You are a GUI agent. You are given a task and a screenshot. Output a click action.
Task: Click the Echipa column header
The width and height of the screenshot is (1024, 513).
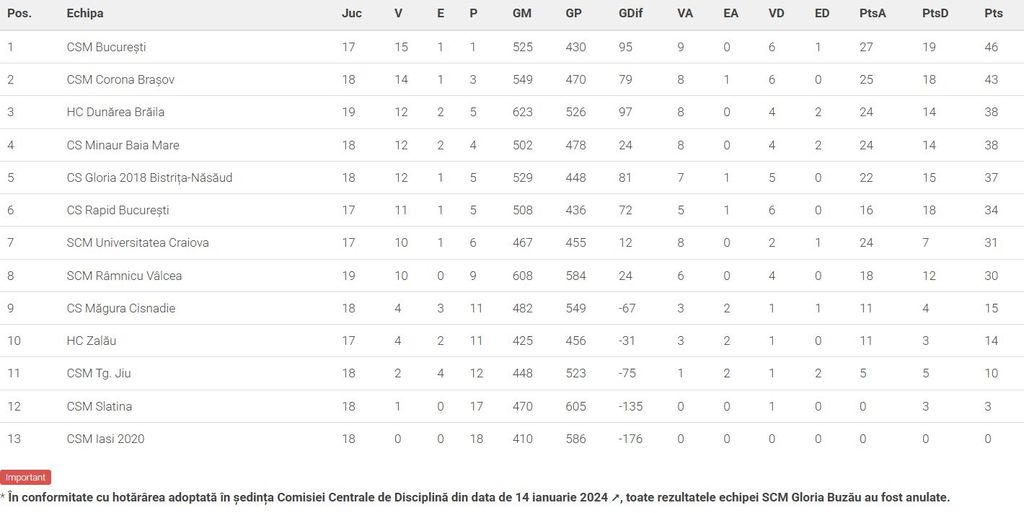pyautogui.click(x=85, y=14)
